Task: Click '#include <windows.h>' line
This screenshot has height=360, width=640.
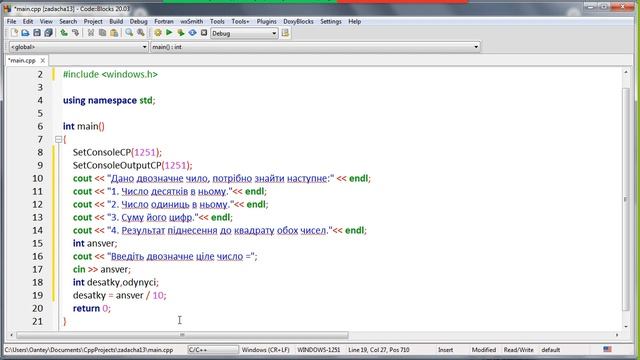Action: click(x=110, y=74)
